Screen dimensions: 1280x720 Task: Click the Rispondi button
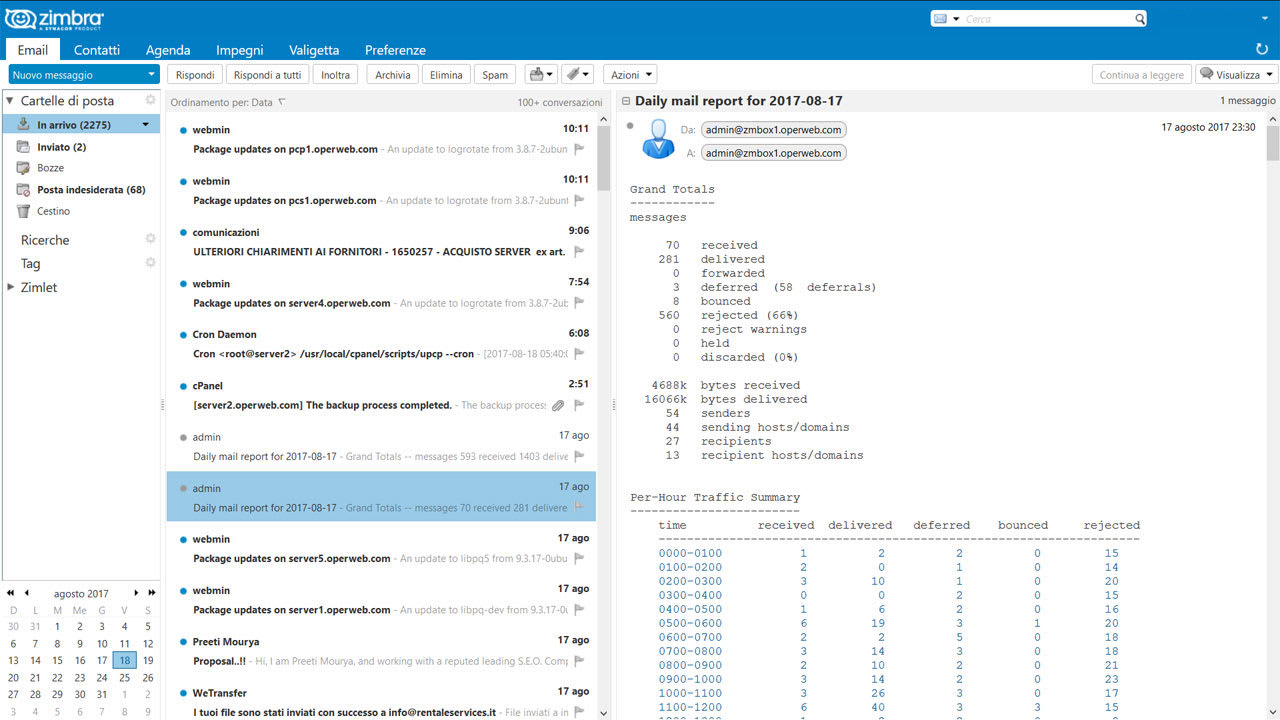[195, 75]
